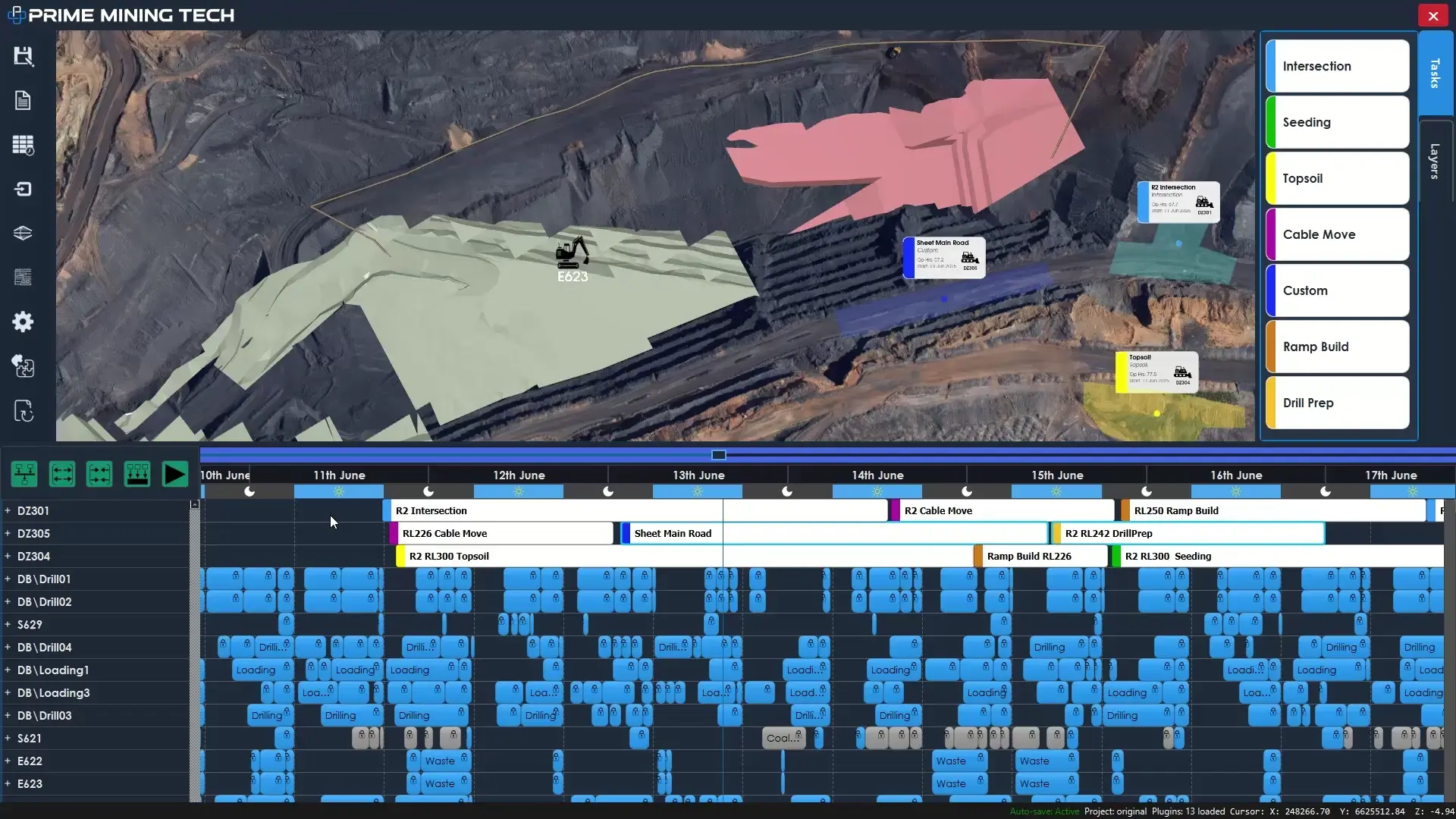Expand the DB\Drill01 row
The height and width of the screenshot is (819, 1456).
pos(8,579)
